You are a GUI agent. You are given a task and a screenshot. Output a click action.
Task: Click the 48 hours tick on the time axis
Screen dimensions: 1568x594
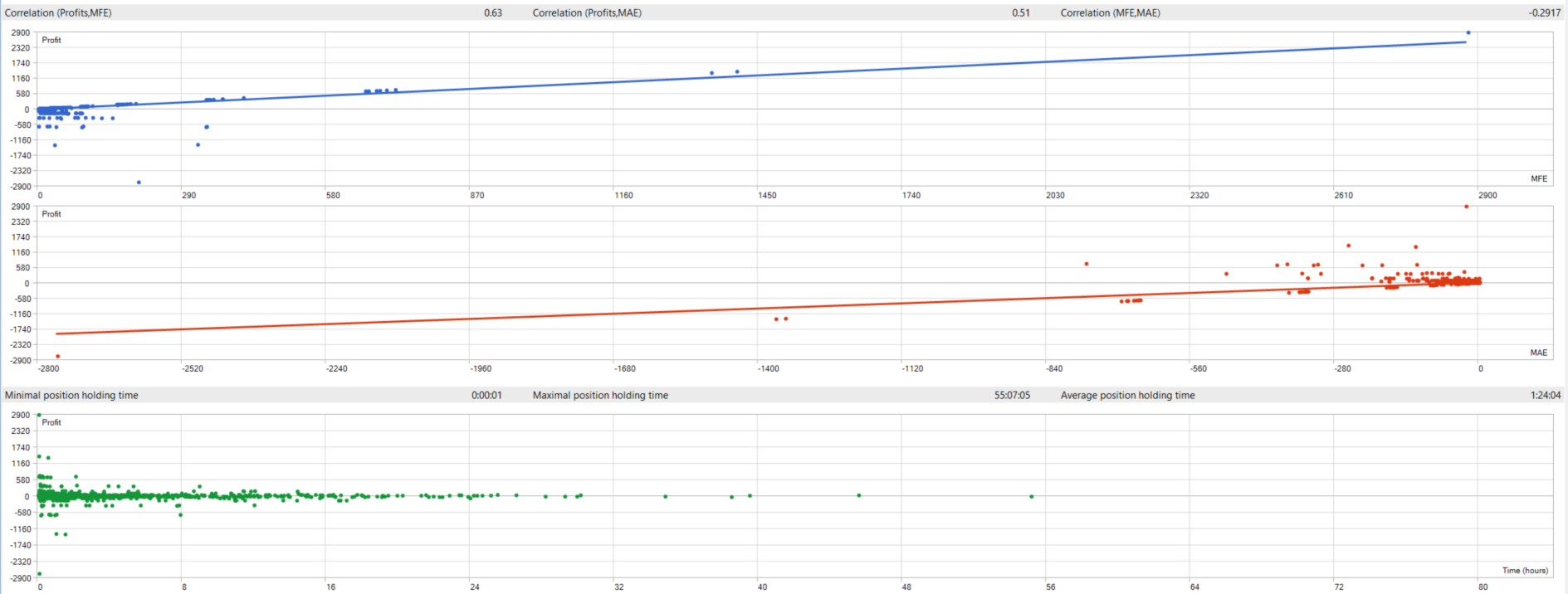pyautogui.click(x=906, y=587)
